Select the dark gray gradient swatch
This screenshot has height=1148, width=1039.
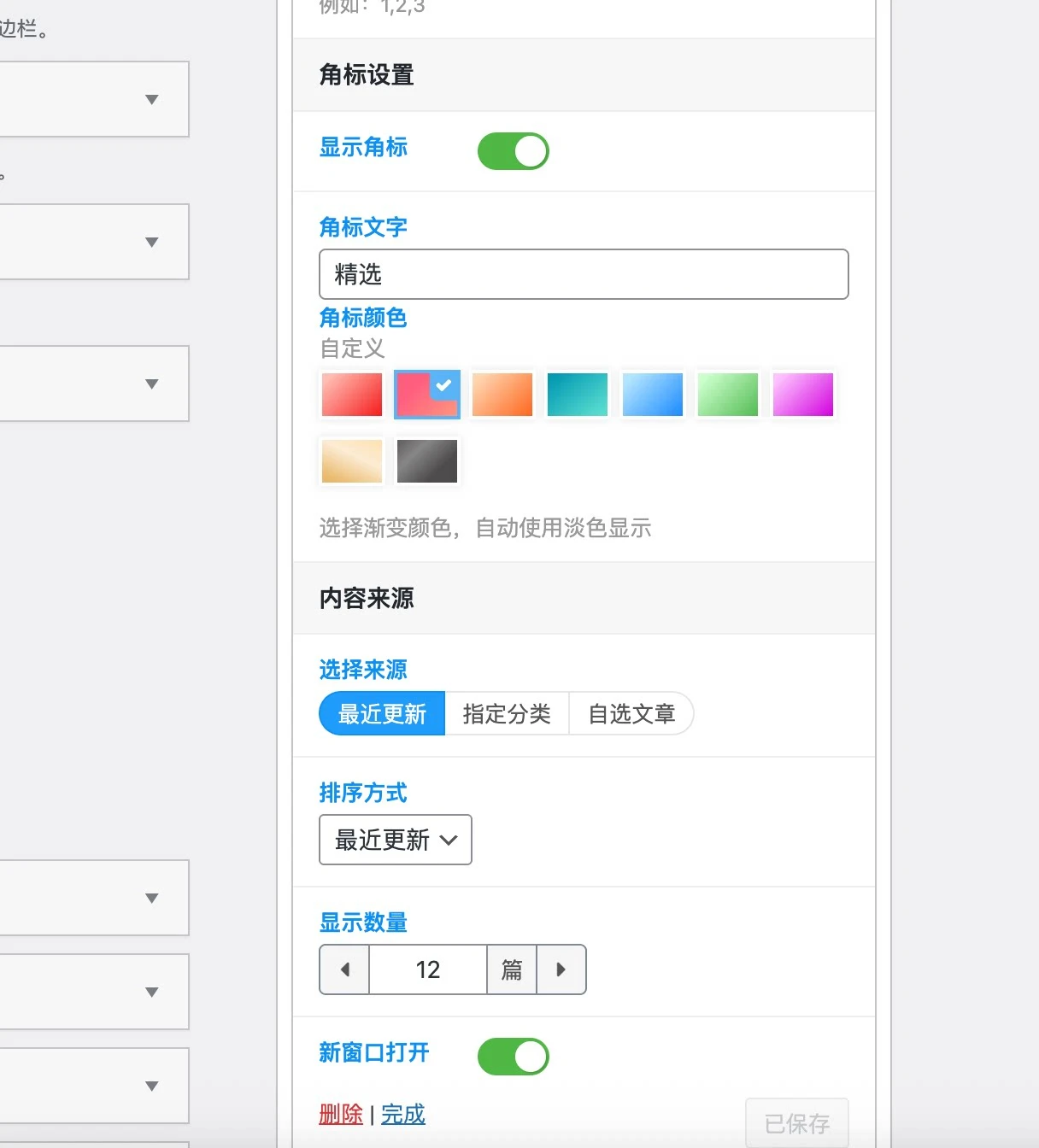pos(426,461)
